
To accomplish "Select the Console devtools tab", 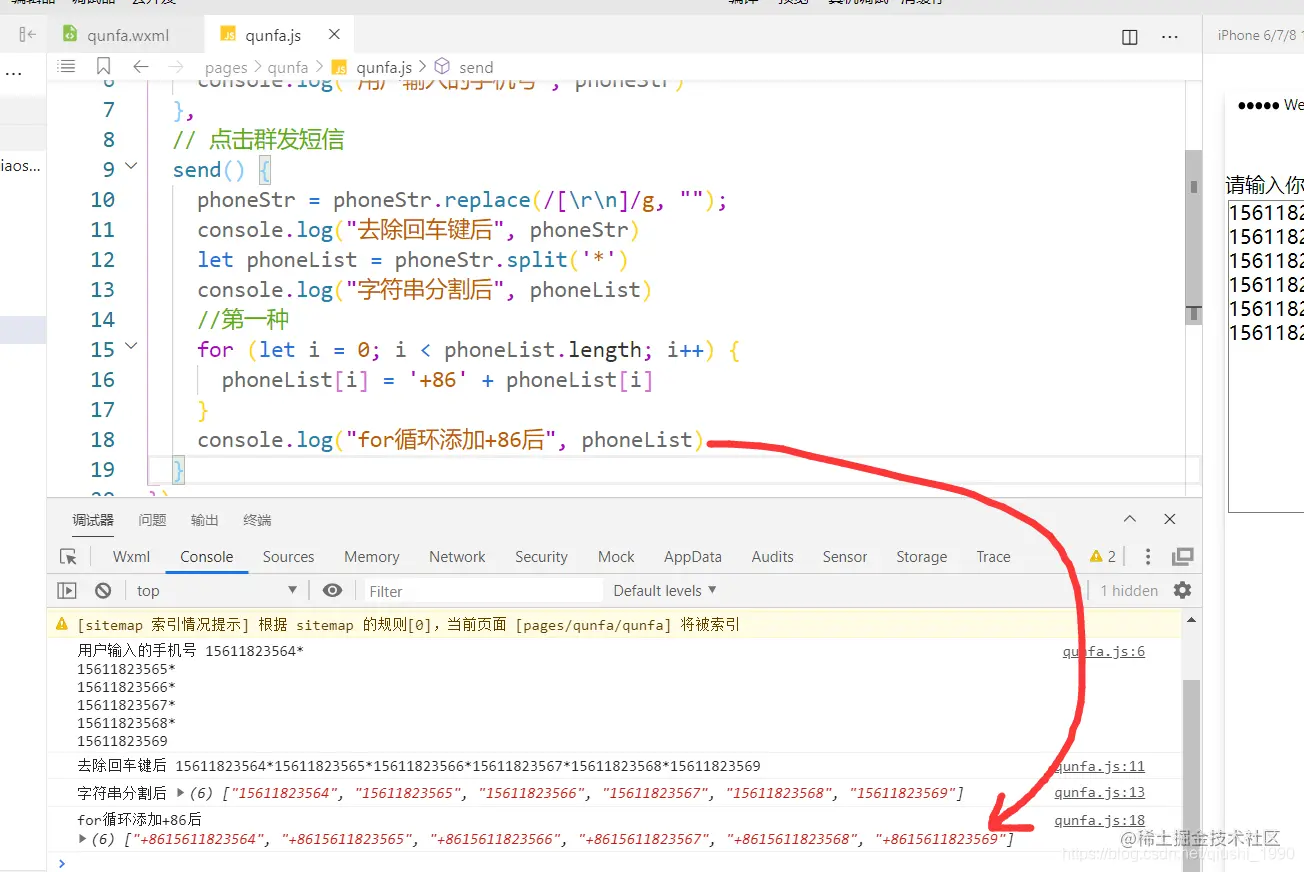I will (207, 557).
